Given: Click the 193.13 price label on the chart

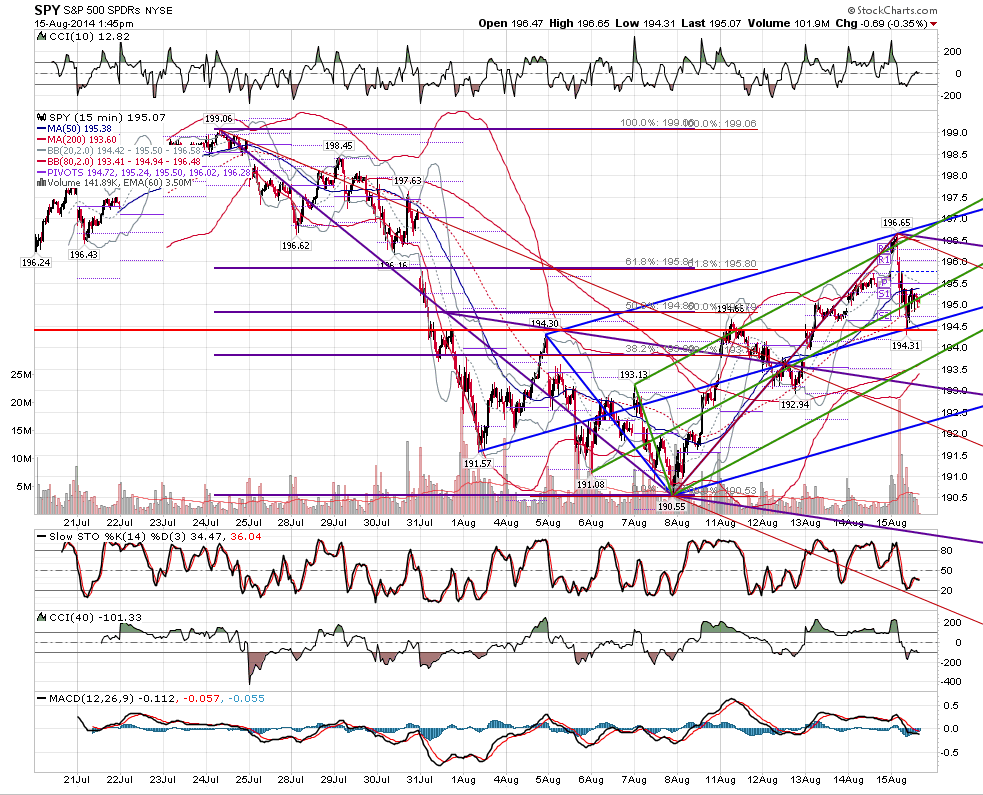Looking at the screenshot, I should coord(633,375).
